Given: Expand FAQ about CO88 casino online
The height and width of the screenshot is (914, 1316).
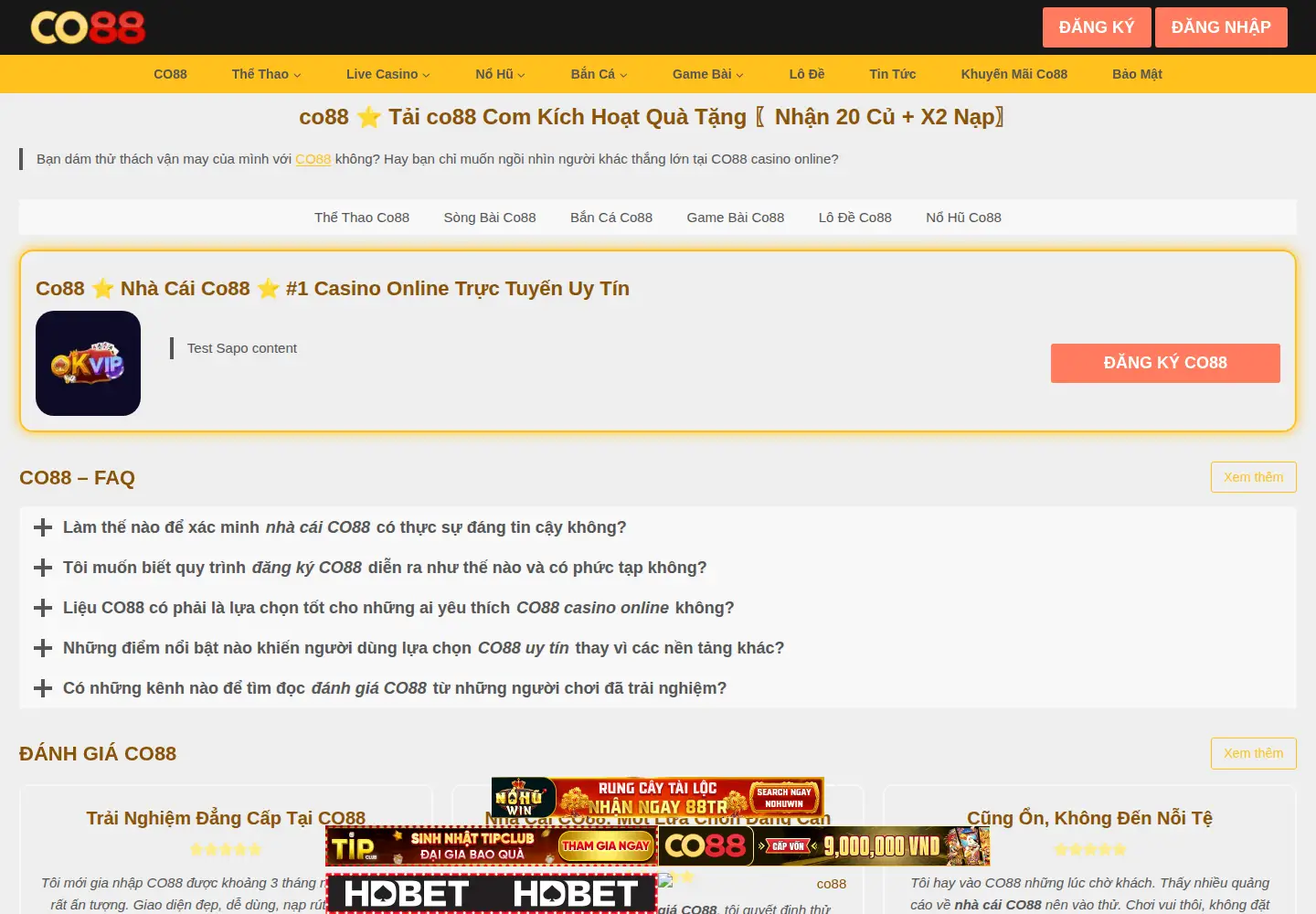Looking at the screenshot, I should (385, 608).
